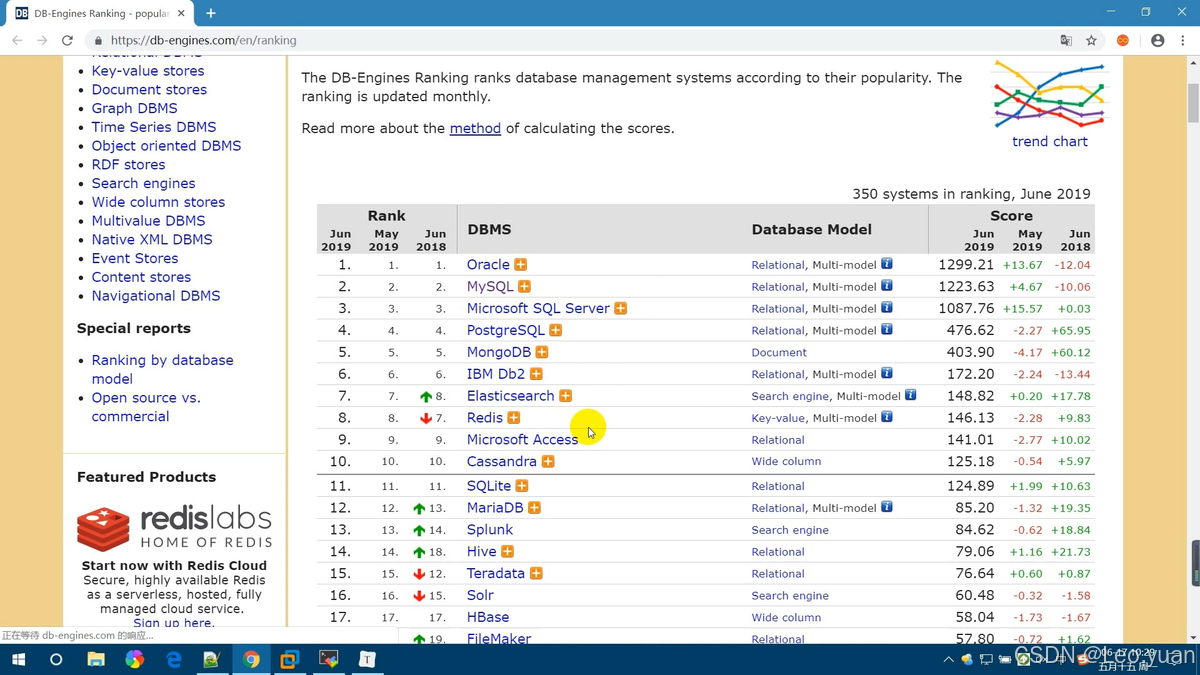This screenshot has height=675, width=1200.
Task: Click the Wide column model link for Cassandra
Action: point(786,462)
